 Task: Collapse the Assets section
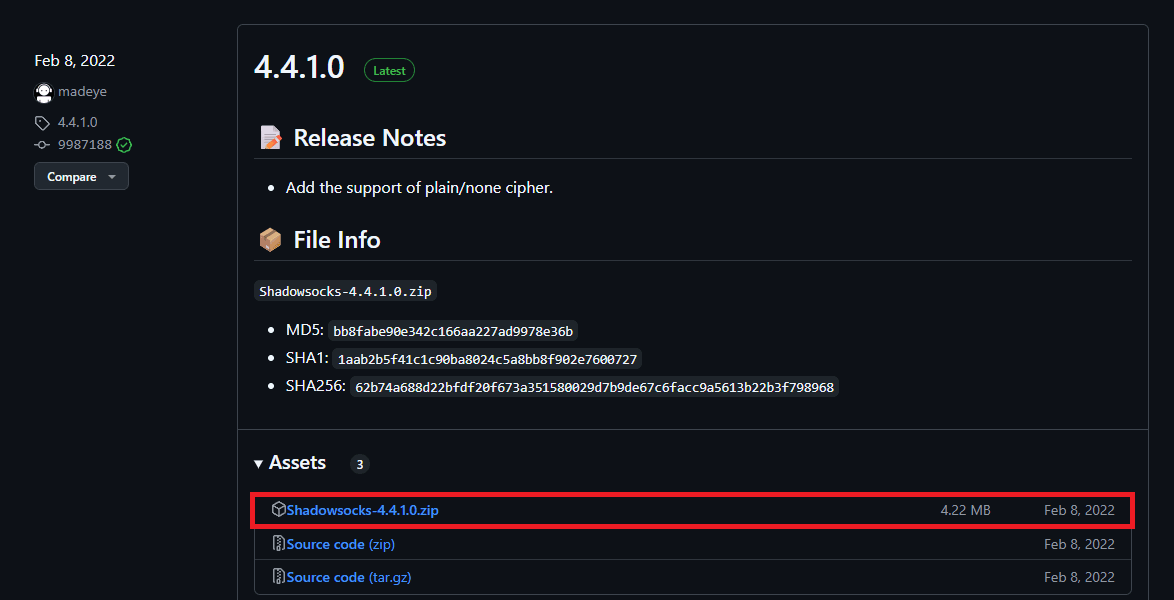point(259,462)
